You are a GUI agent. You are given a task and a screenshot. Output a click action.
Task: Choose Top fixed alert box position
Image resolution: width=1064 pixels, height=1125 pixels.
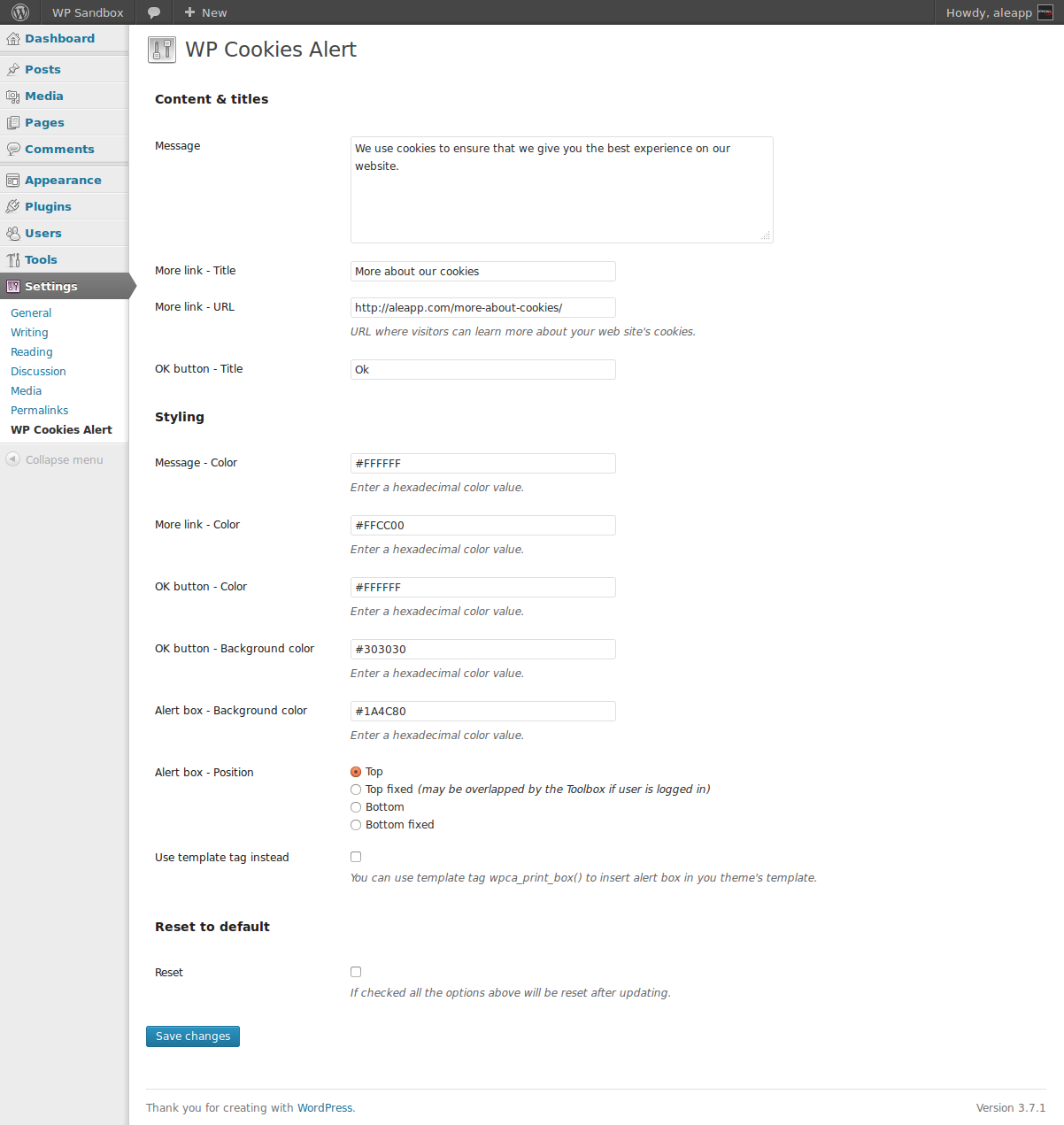tap(356, 790)
